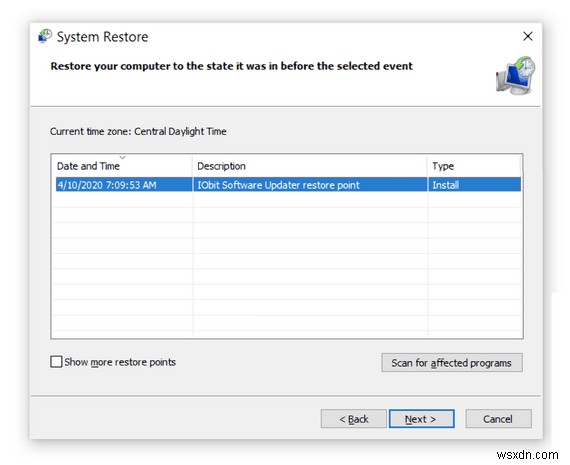Sort by the Type column header
This screenshot has width=570, height=465.
(x=443, y=166)
